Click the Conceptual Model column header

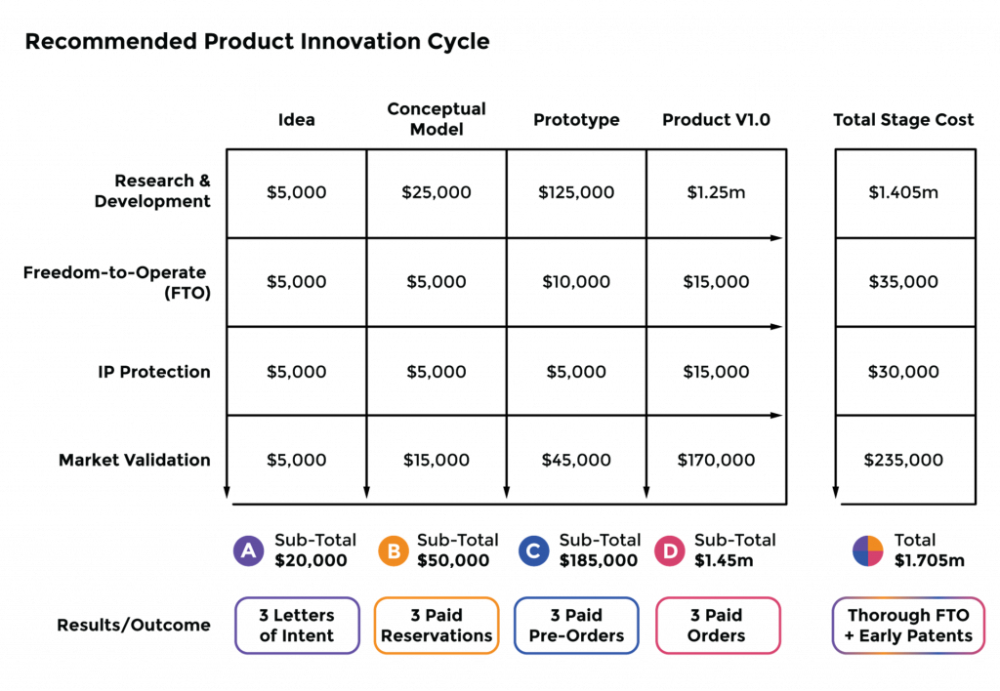[x=436, y=119]
